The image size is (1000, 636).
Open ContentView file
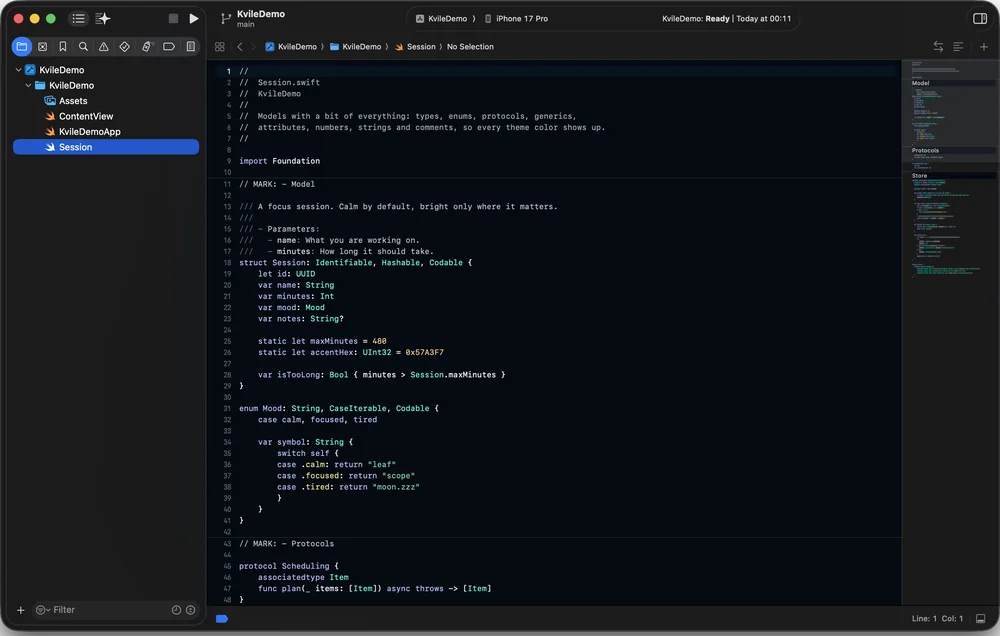[x=78, y=116]
